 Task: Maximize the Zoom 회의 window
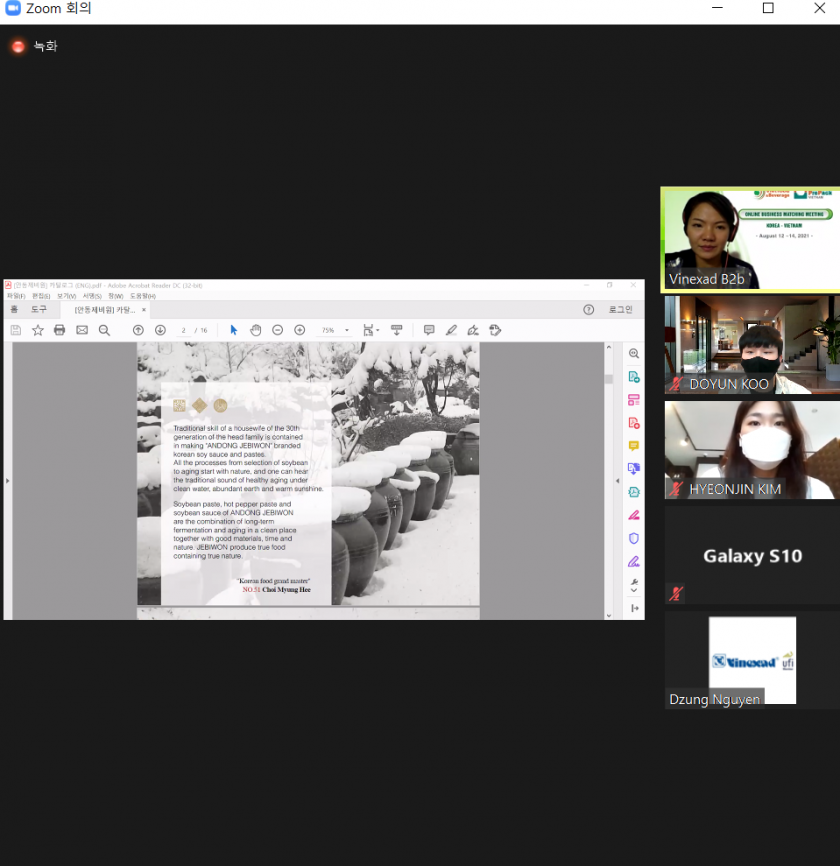pos(768,8)
